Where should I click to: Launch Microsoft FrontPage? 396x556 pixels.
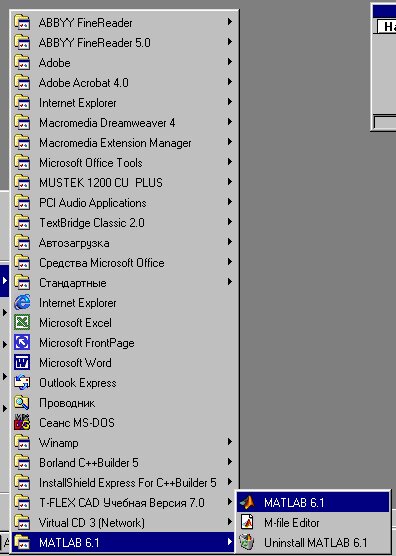125,343
